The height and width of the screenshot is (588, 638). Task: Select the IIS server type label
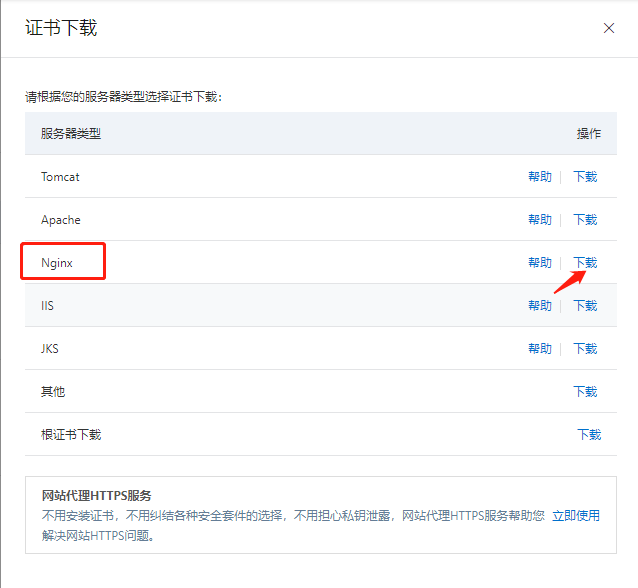47,306
